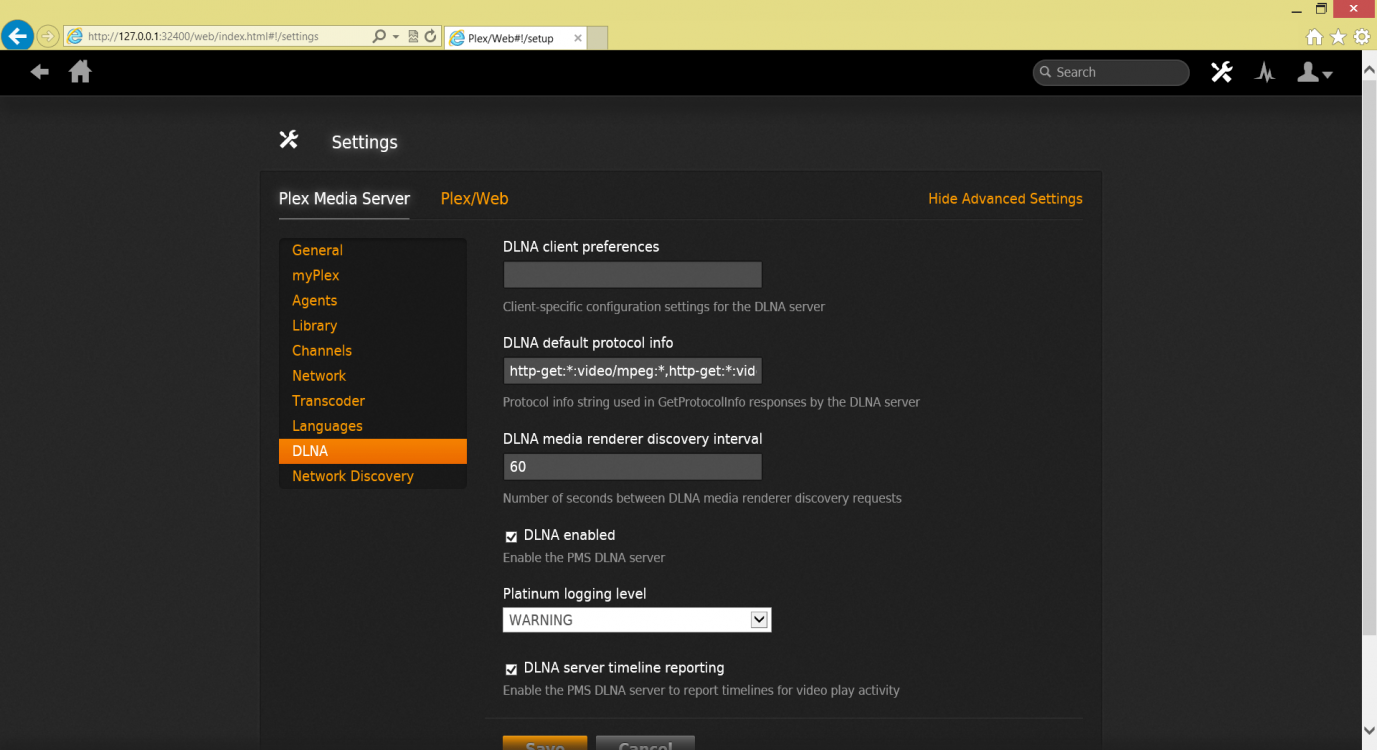1377x750 pixels.
Task: Open the Transcoder settings section
Action: coord(373,400)
